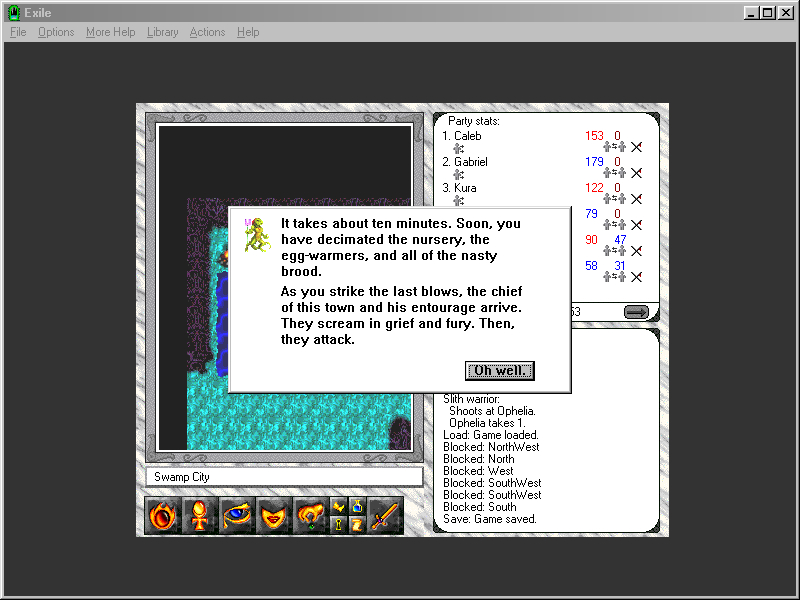
Task: Maximize the Exile window
Action: [767, 13]
